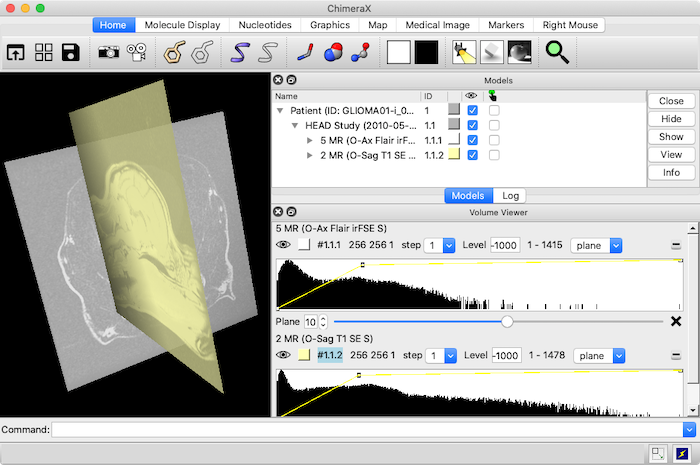Select the blue ribbon cartoon style icon

[241, 52]
